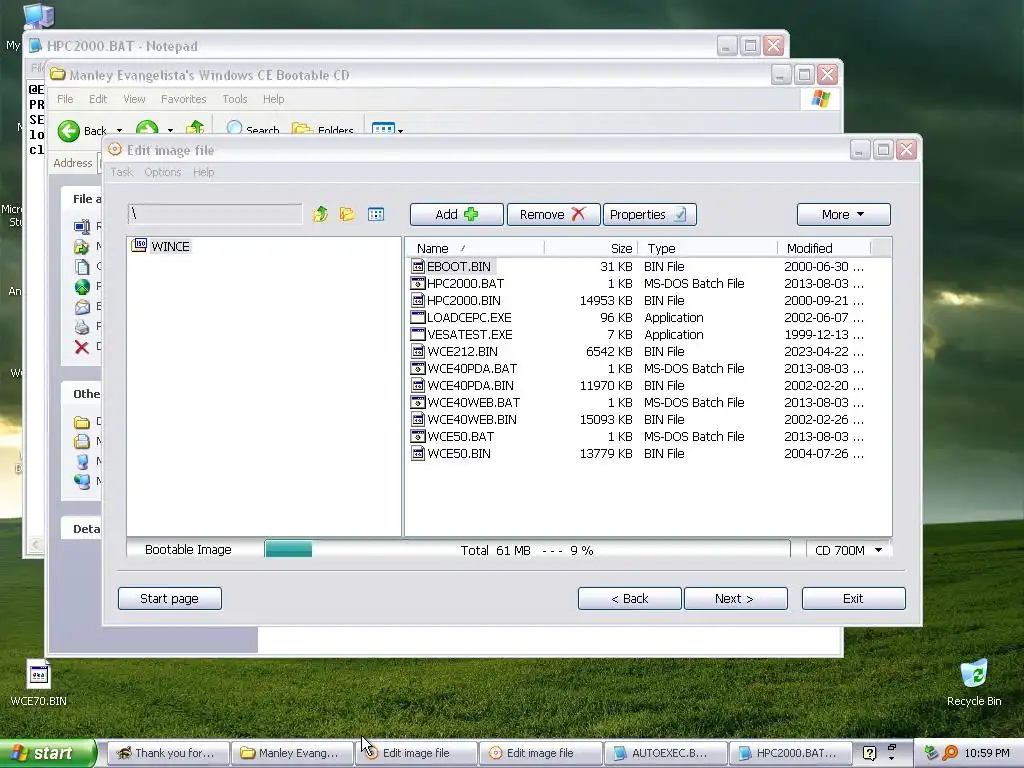Select WCE50.BIN file icon

(x=418, y=453)
